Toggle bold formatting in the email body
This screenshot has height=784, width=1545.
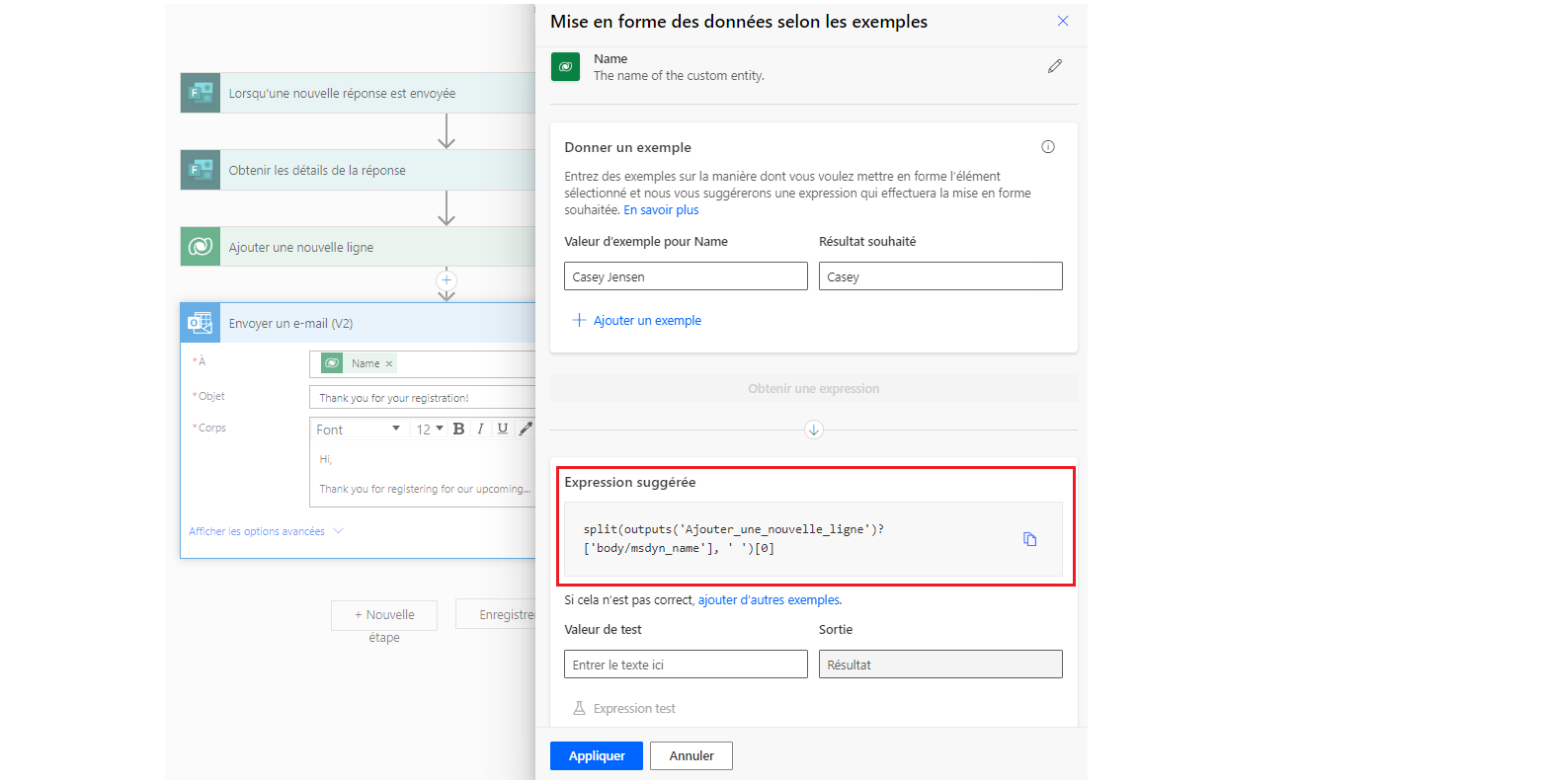(457, 428)
